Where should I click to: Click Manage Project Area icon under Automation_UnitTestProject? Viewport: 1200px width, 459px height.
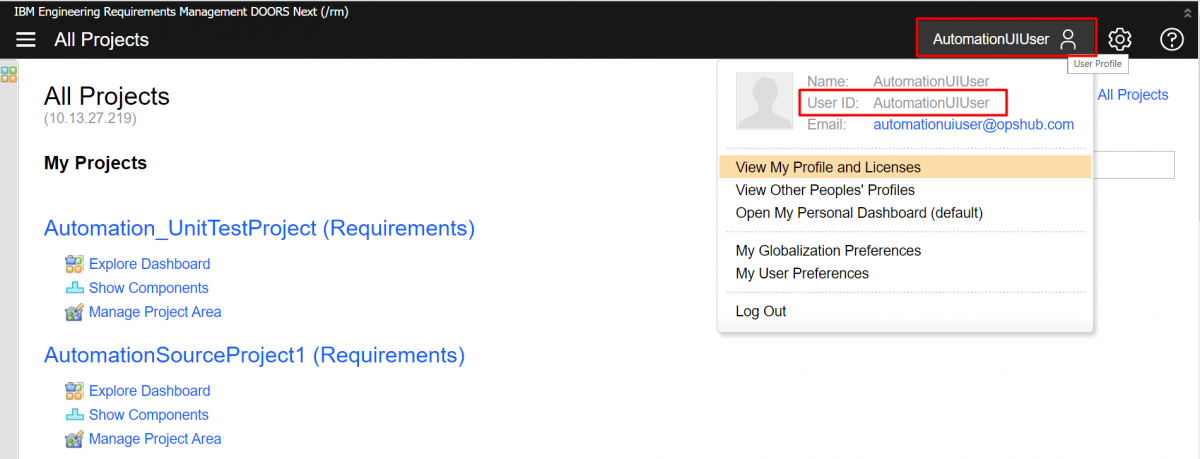[74, 312]
